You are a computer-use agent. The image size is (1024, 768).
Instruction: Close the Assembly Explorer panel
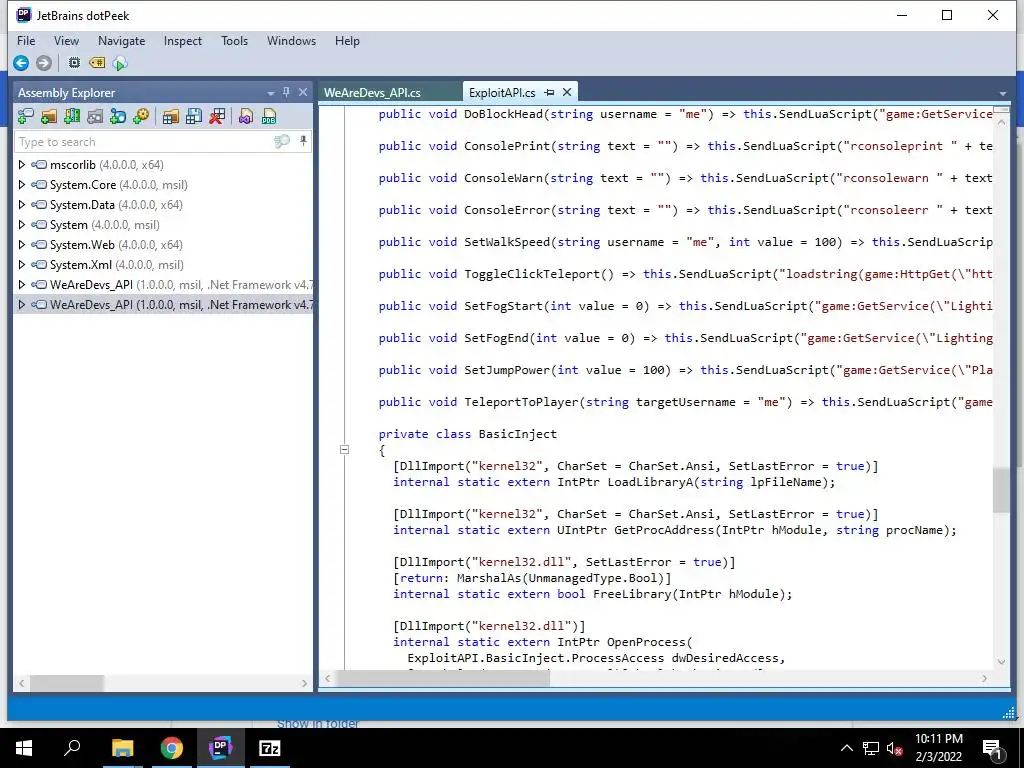coord(302,93)
